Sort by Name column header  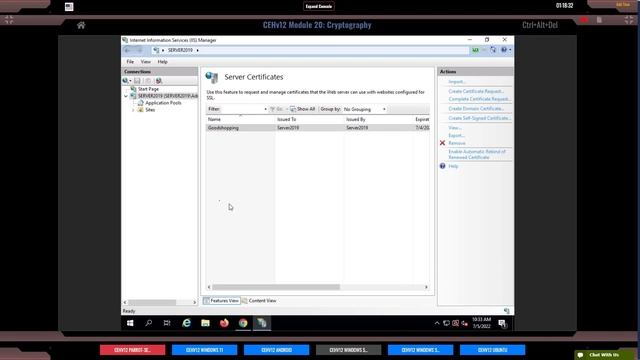point(240,119)
